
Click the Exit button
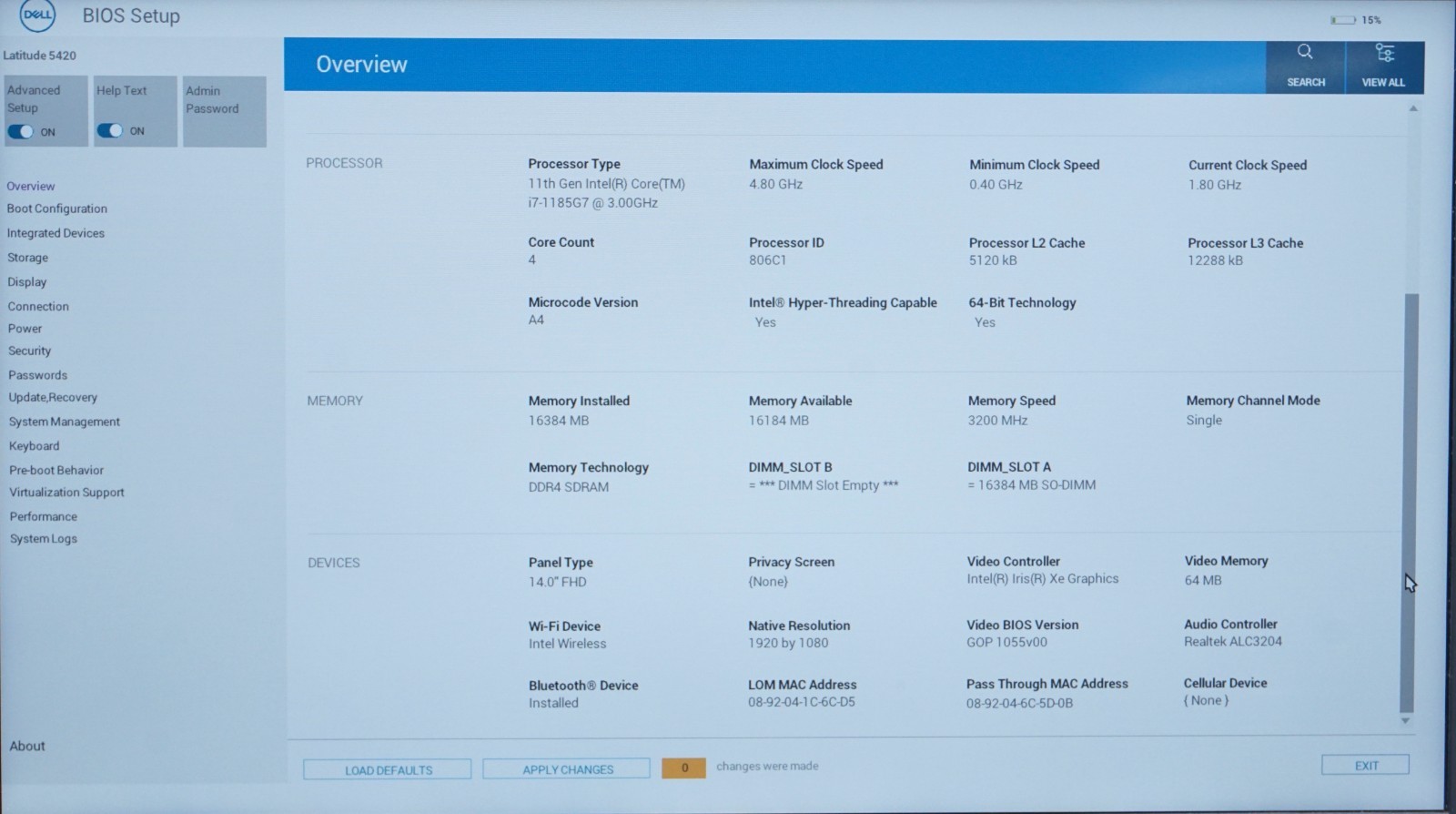tap(1365, 765)
